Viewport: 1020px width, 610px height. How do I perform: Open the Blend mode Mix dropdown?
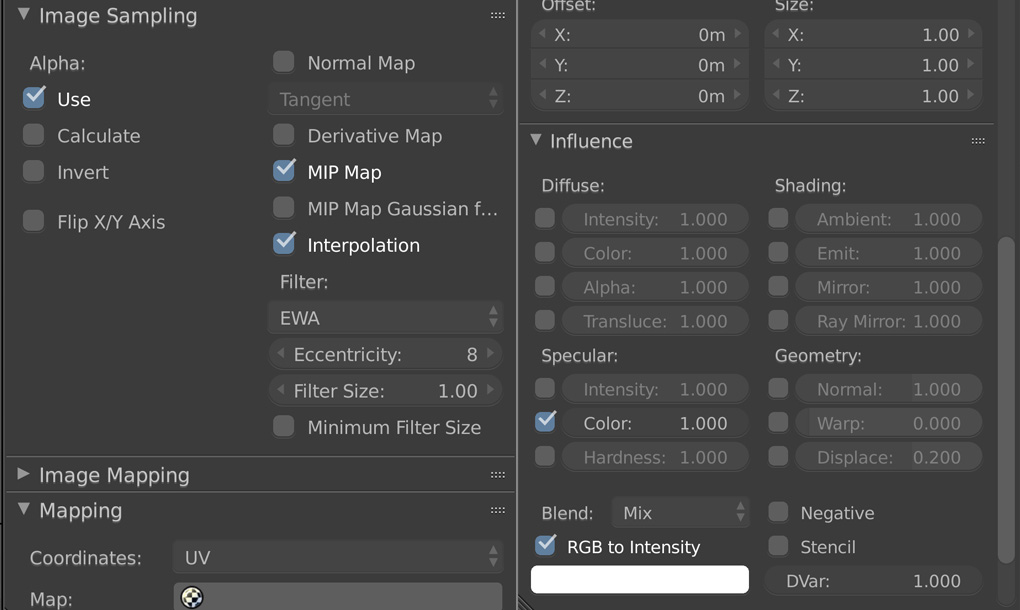(x=680, y=513)
